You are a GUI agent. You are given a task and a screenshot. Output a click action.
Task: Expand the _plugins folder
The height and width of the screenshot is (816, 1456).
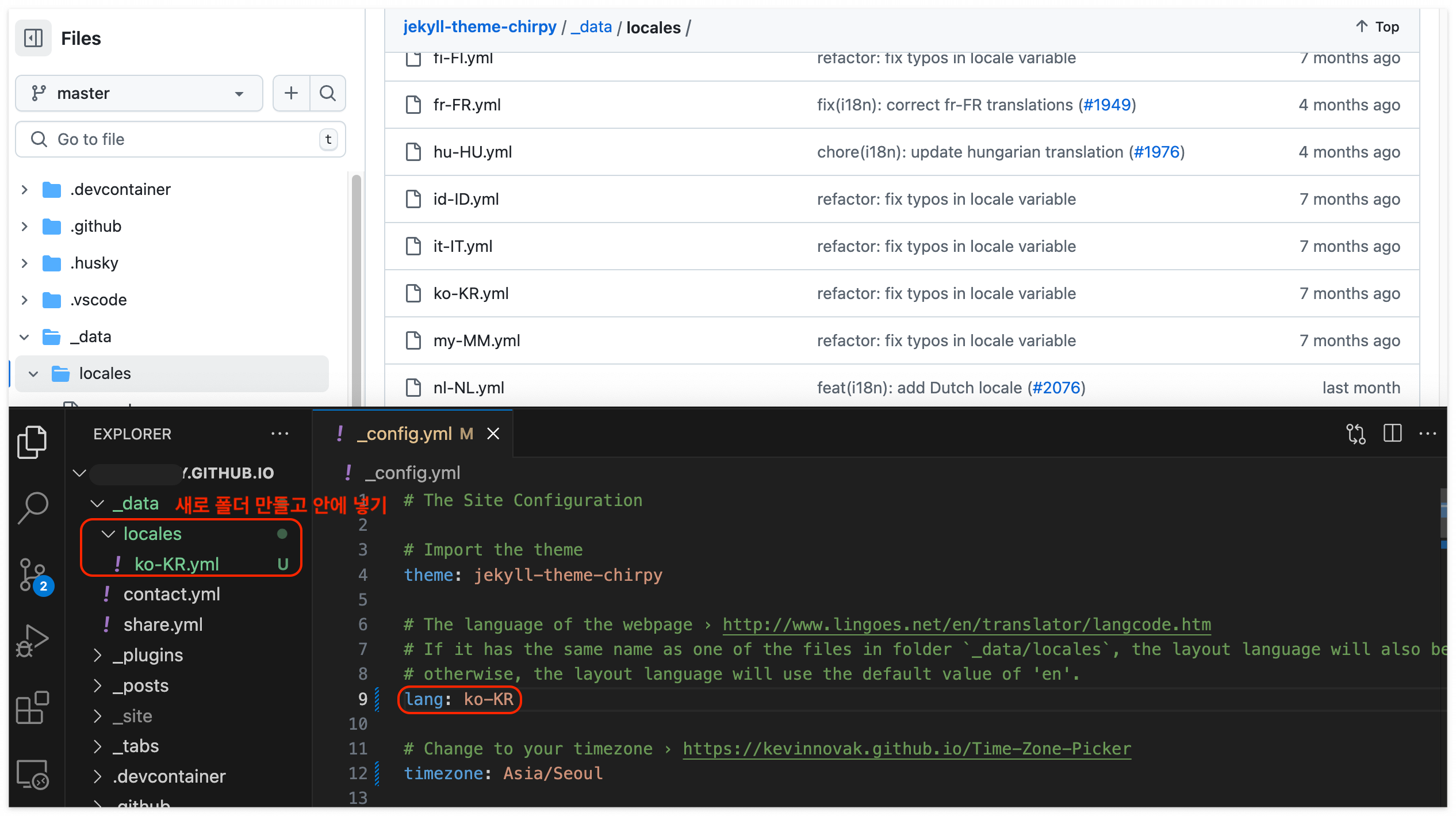pyautogui.click(x=98, y=655)
